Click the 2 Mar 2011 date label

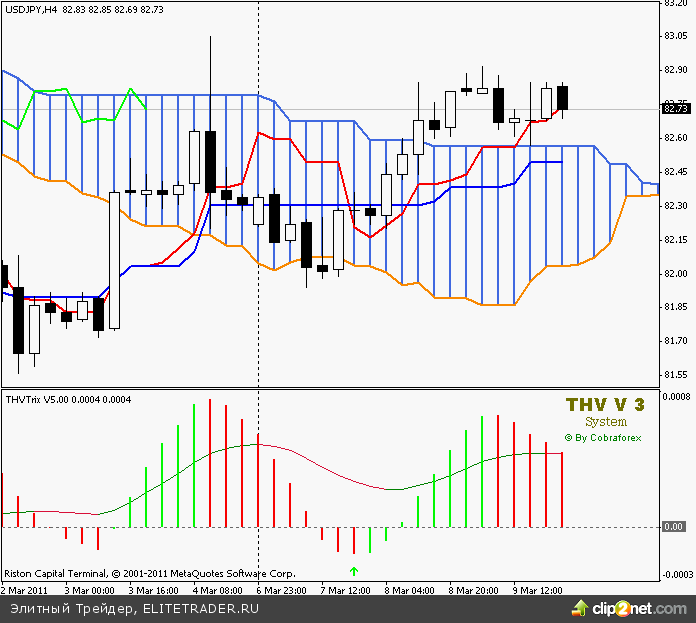tap(26, 590)
